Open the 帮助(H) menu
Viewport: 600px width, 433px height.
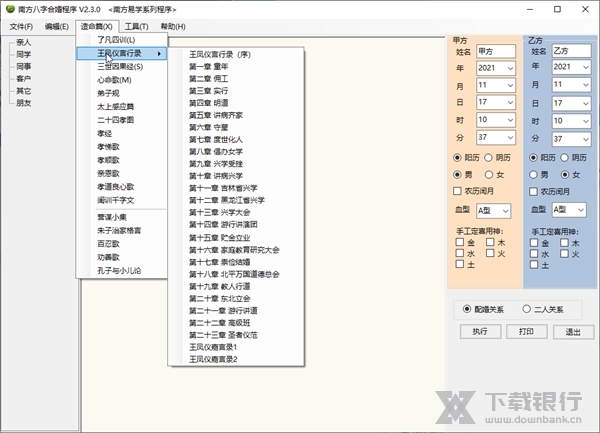point(173,26)
